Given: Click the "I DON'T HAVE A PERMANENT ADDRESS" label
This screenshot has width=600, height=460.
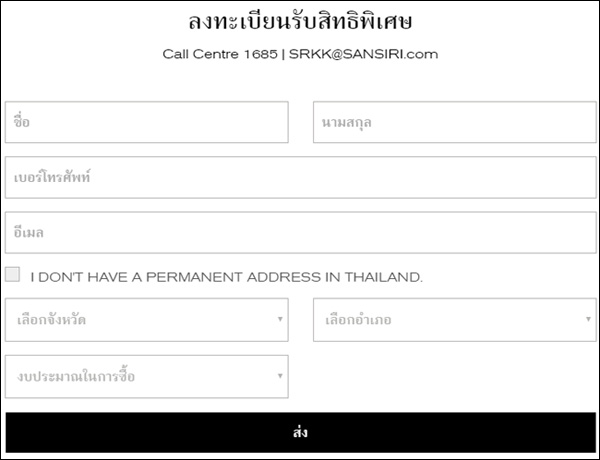Looking at the screenshot, I should [227, 277].
